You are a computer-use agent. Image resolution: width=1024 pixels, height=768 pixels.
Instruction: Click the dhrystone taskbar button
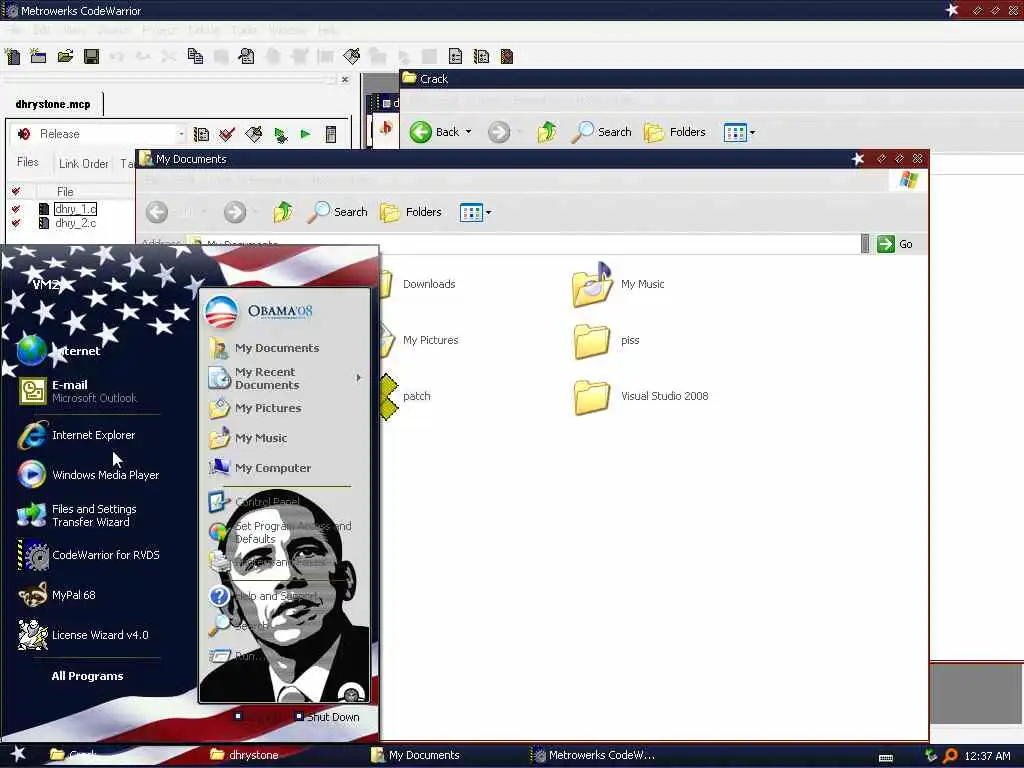point(246,755)
